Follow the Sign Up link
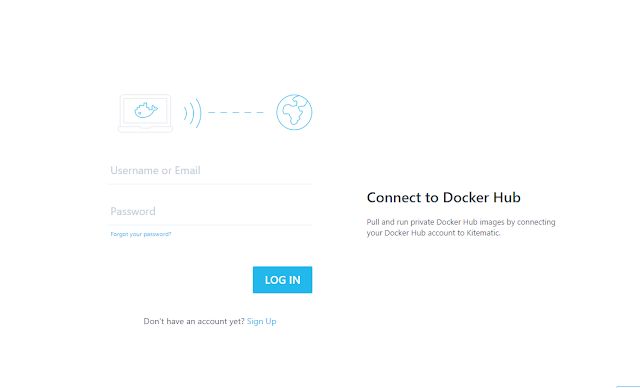This screenshot has height=388, width=640. point(262,321)
